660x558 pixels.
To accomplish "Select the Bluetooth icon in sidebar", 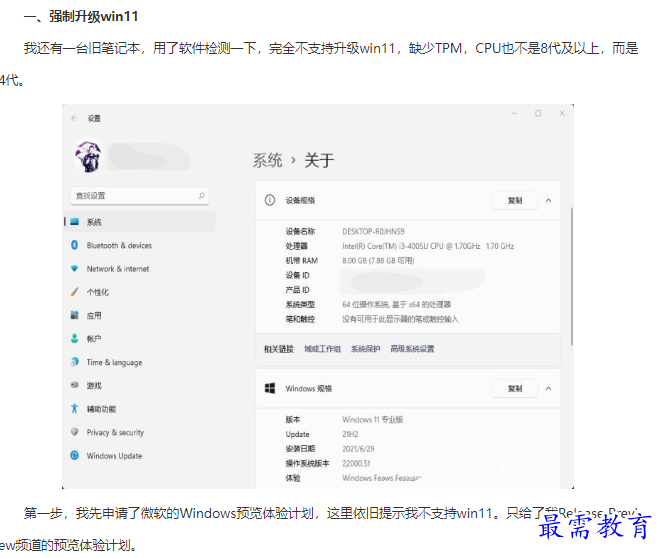I will (x=75, y=245).
